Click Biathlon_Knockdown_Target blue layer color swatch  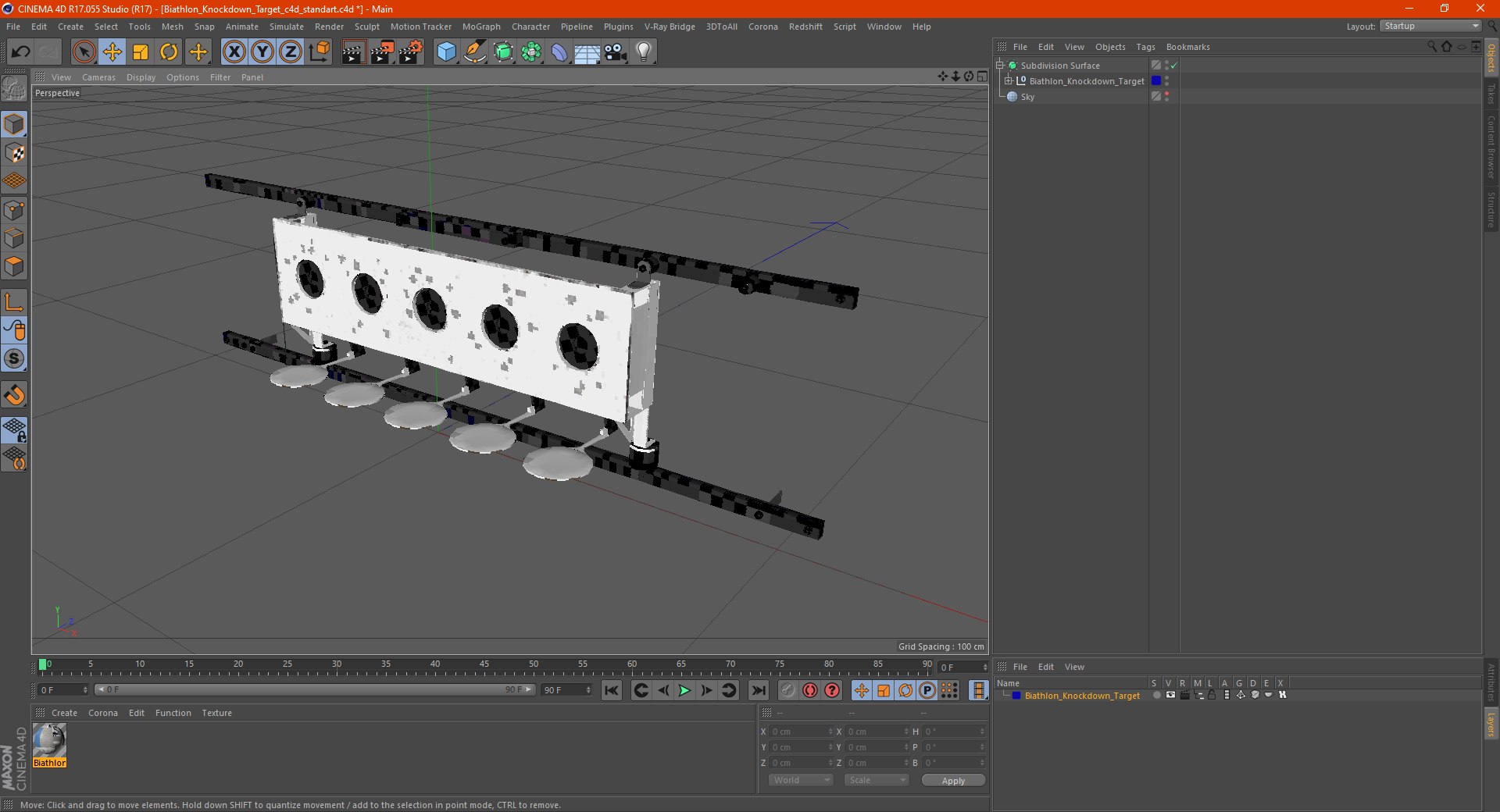click(x=1156, y=80)
